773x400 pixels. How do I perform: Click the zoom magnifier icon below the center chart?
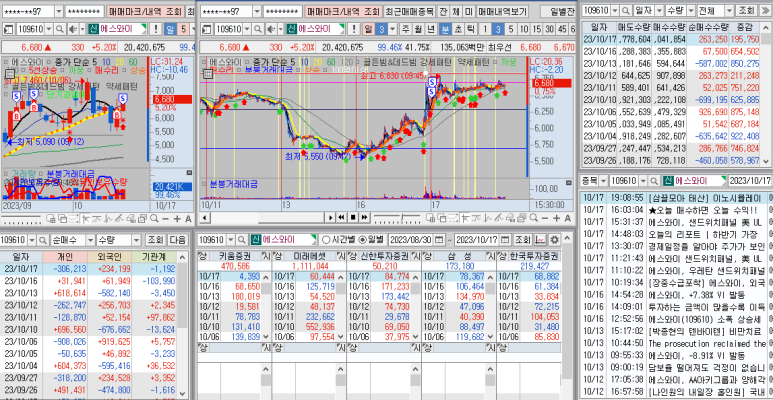pos(534,218)
